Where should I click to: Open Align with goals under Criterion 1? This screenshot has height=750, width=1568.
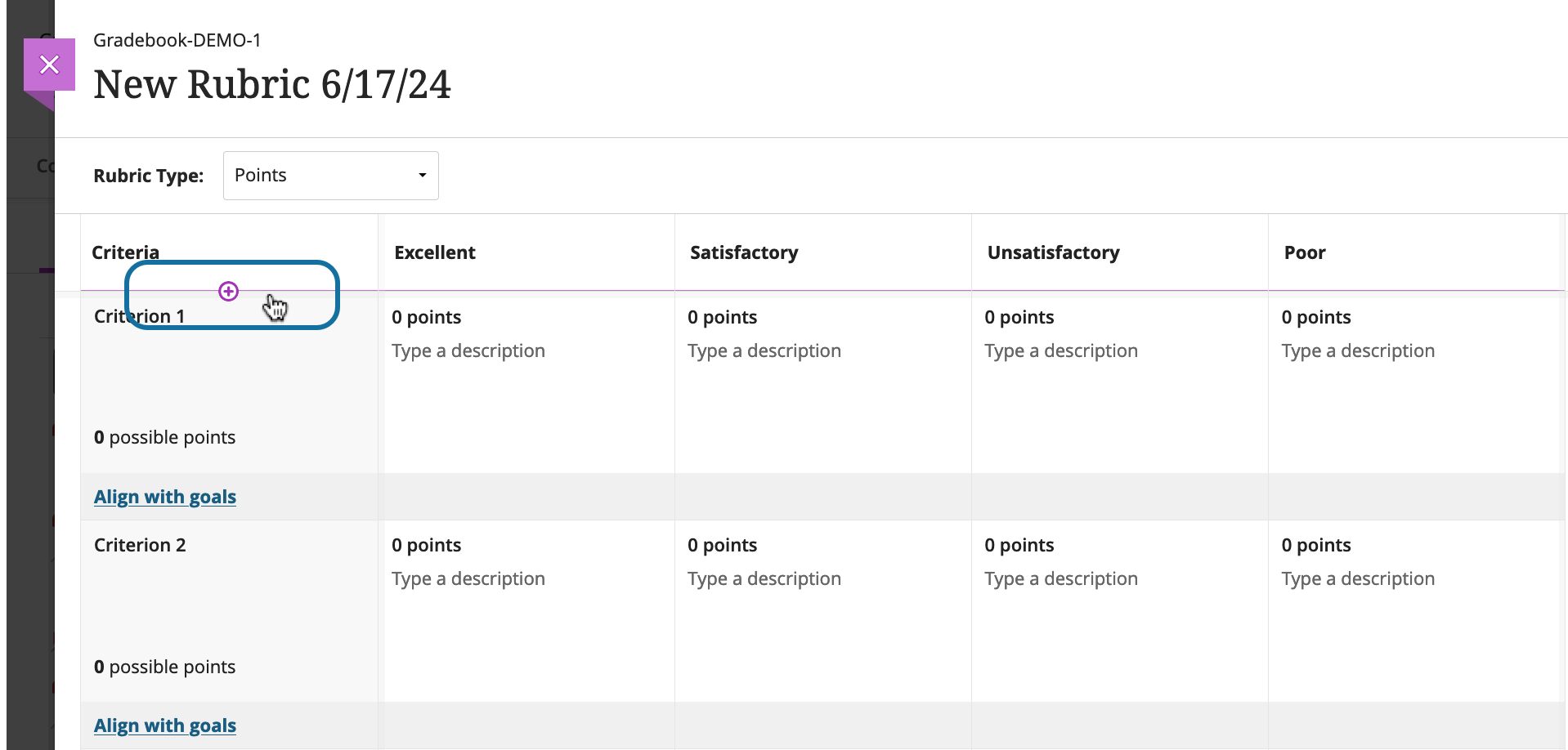coord(164,497)
